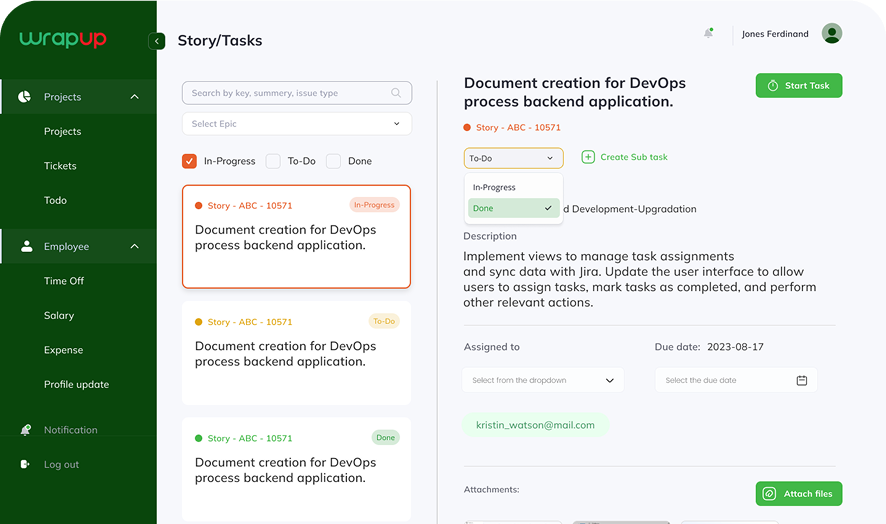
Task: Click the plus icon beside Create Sub task
Action: [588, 157]
